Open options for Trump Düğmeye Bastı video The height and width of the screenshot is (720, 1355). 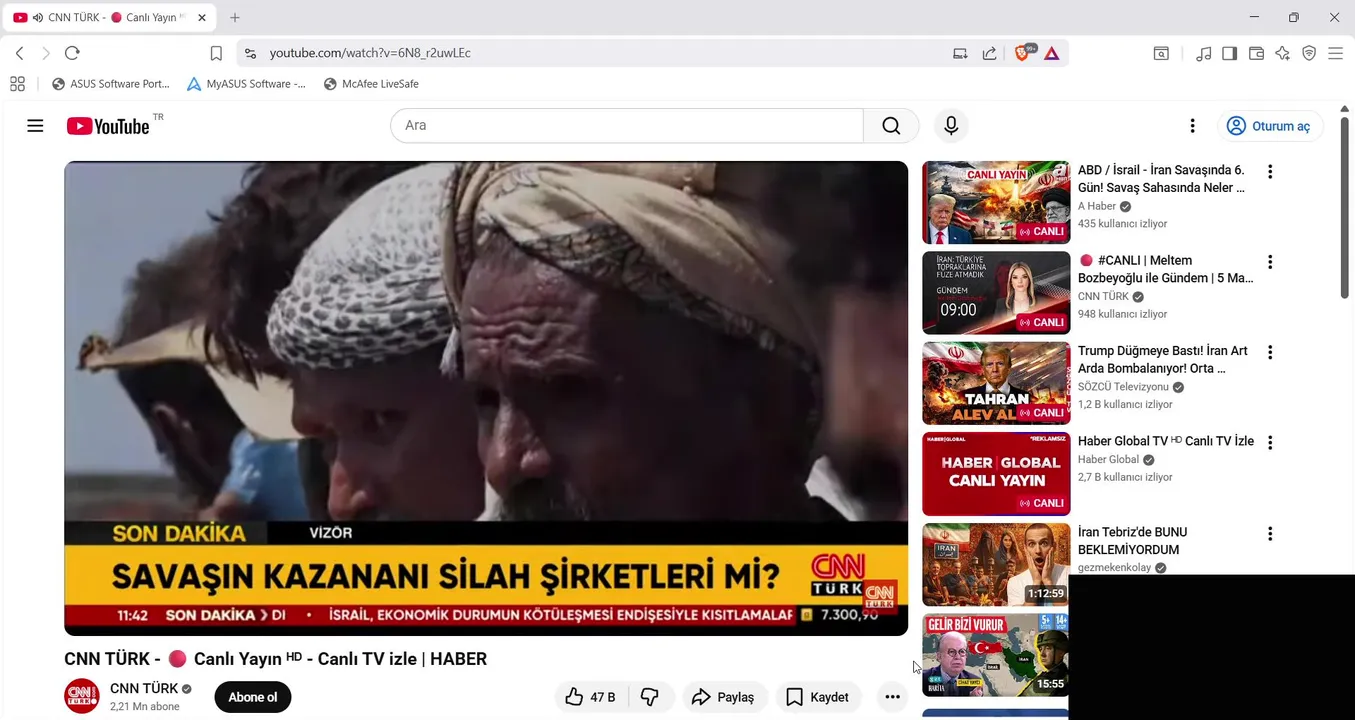pyautogui.click(x=1270, y=352)
